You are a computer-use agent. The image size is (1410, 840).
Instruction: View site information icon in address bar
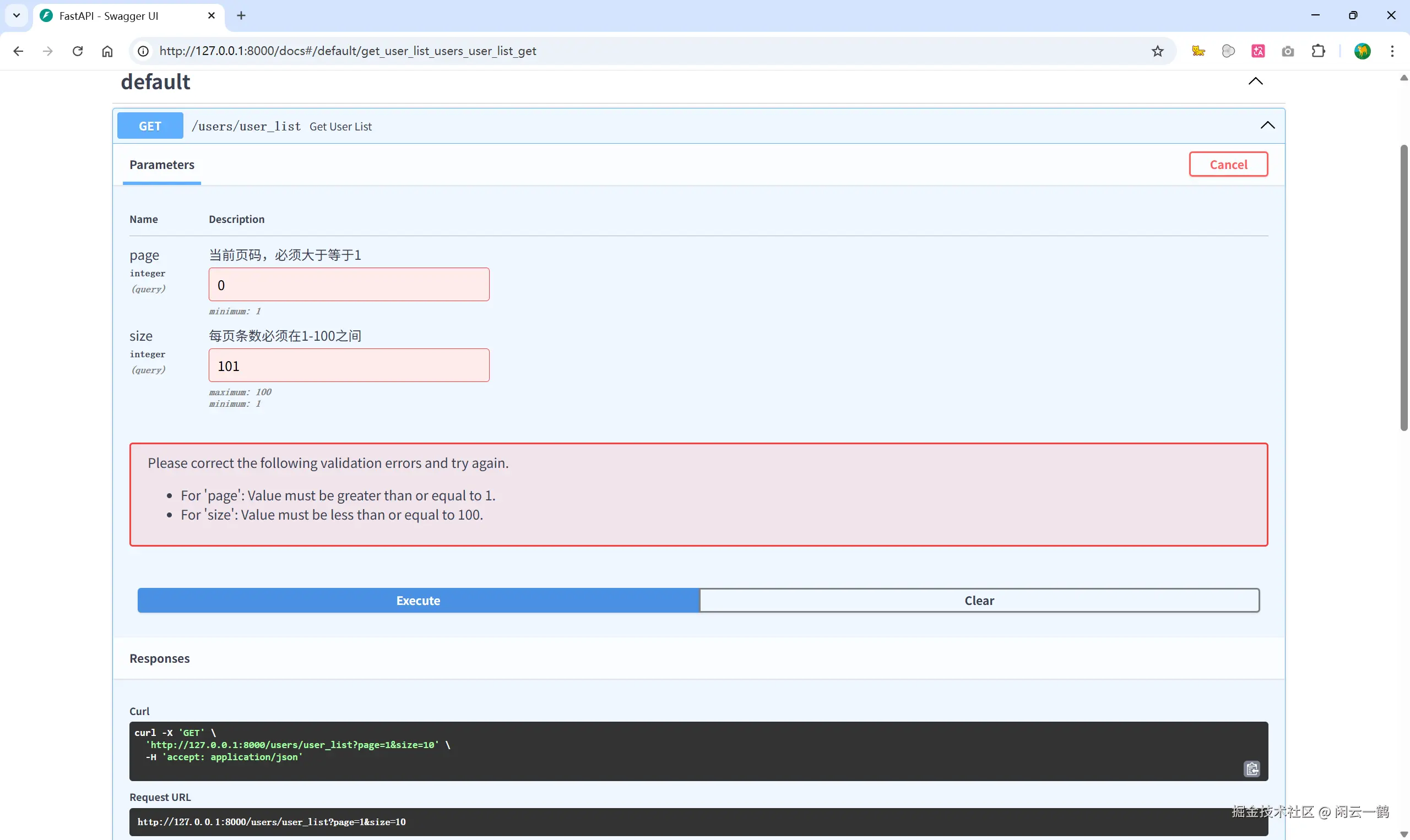point(143,51)
